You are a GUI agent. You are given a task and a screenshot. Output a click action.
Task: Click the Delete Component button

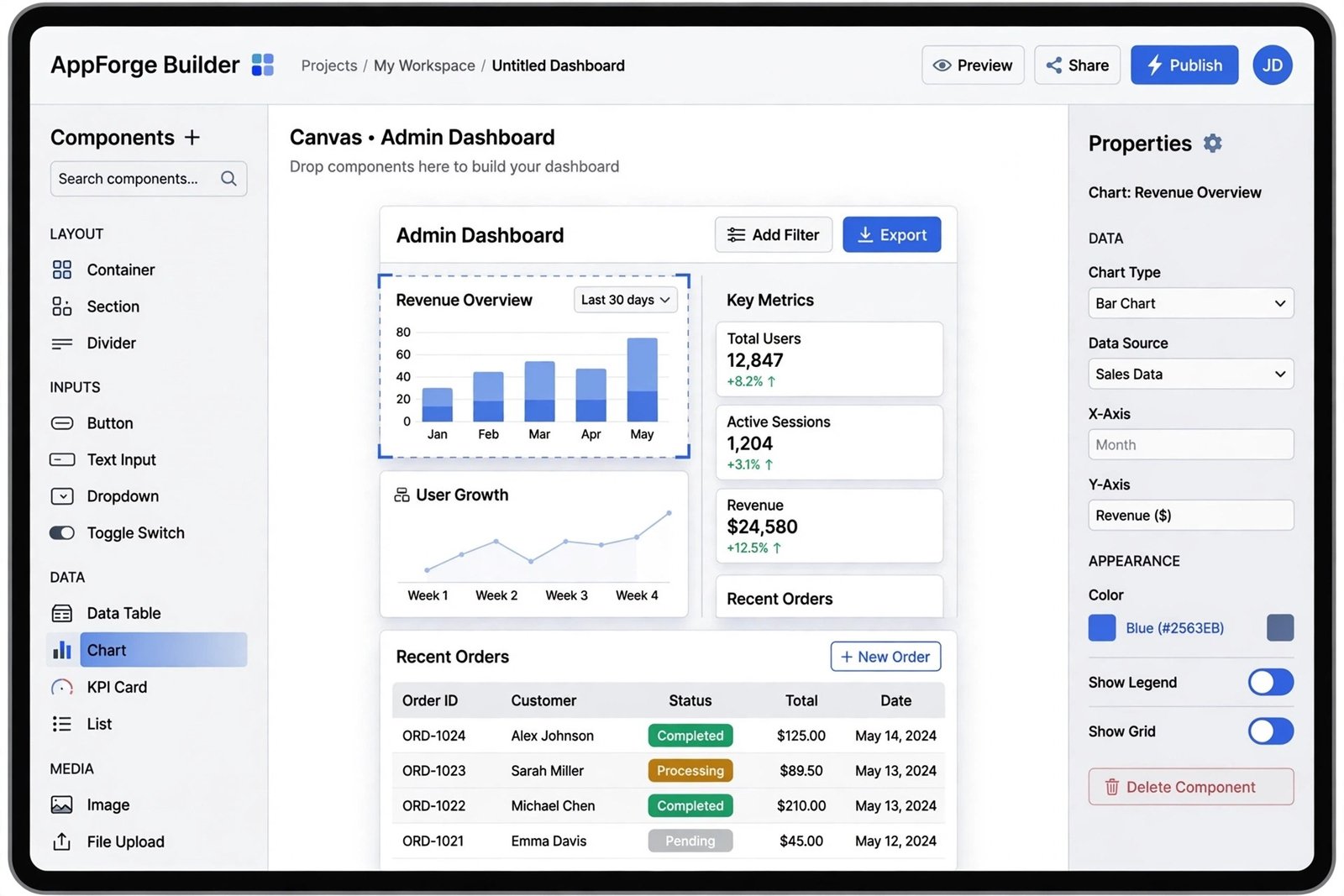point(1190,787)
